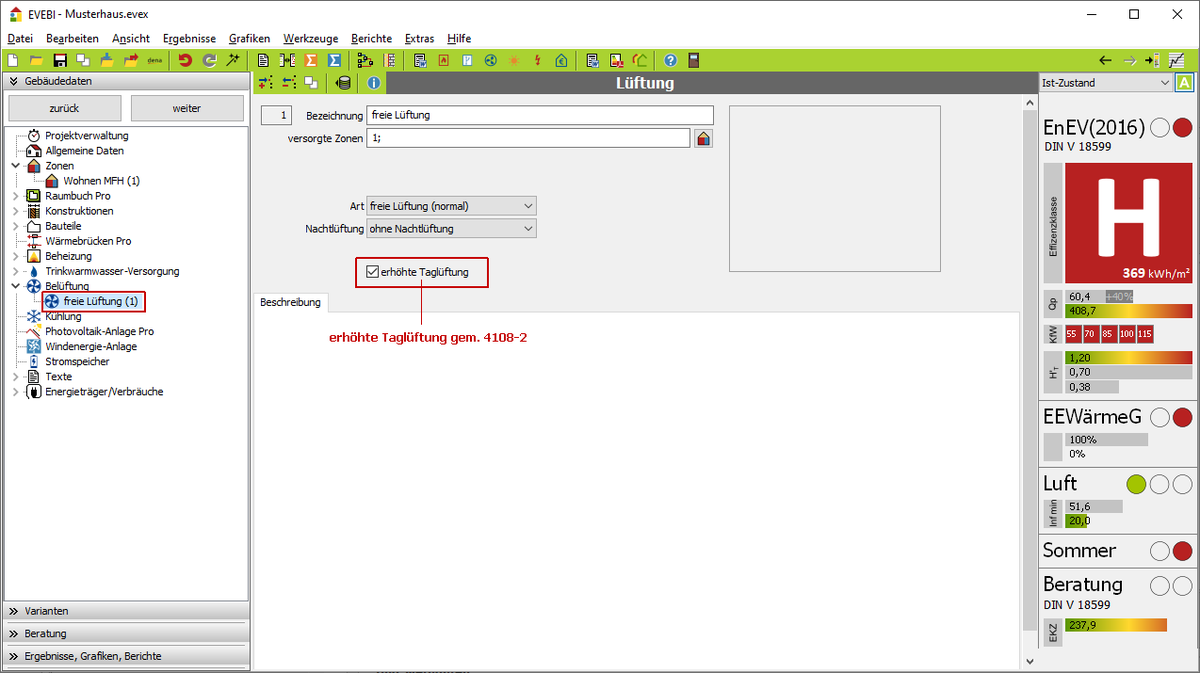Expand the Konstruktionen tree node
This screenshot has width=1200, height=673.
pyautogui.click(x=15, y=211)
